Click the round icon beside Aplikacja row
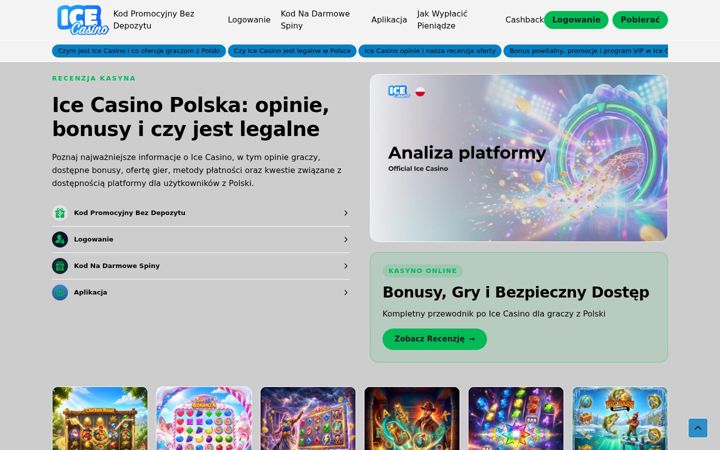 click(60, 292)
